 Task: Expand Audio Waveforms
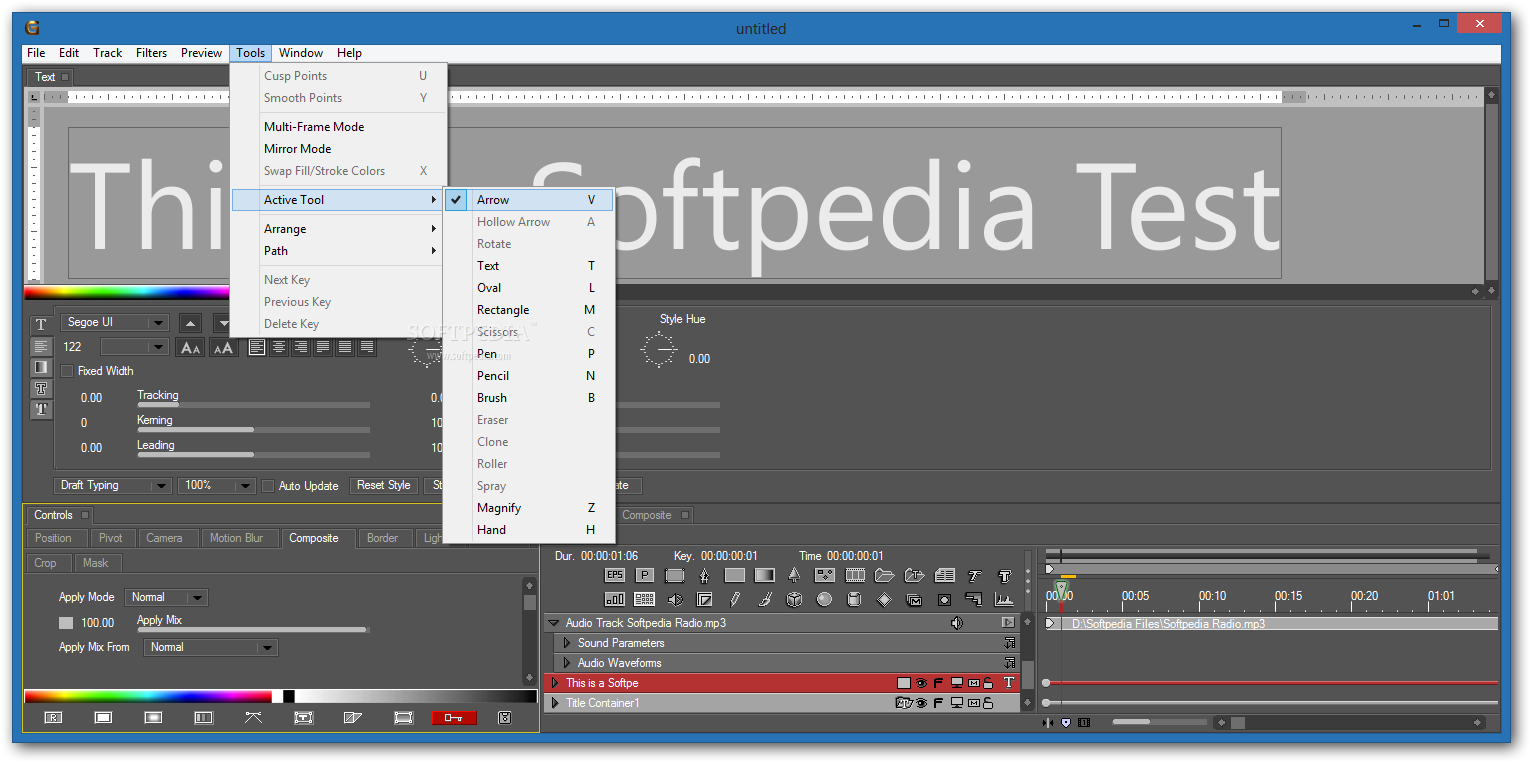(567, 663)
